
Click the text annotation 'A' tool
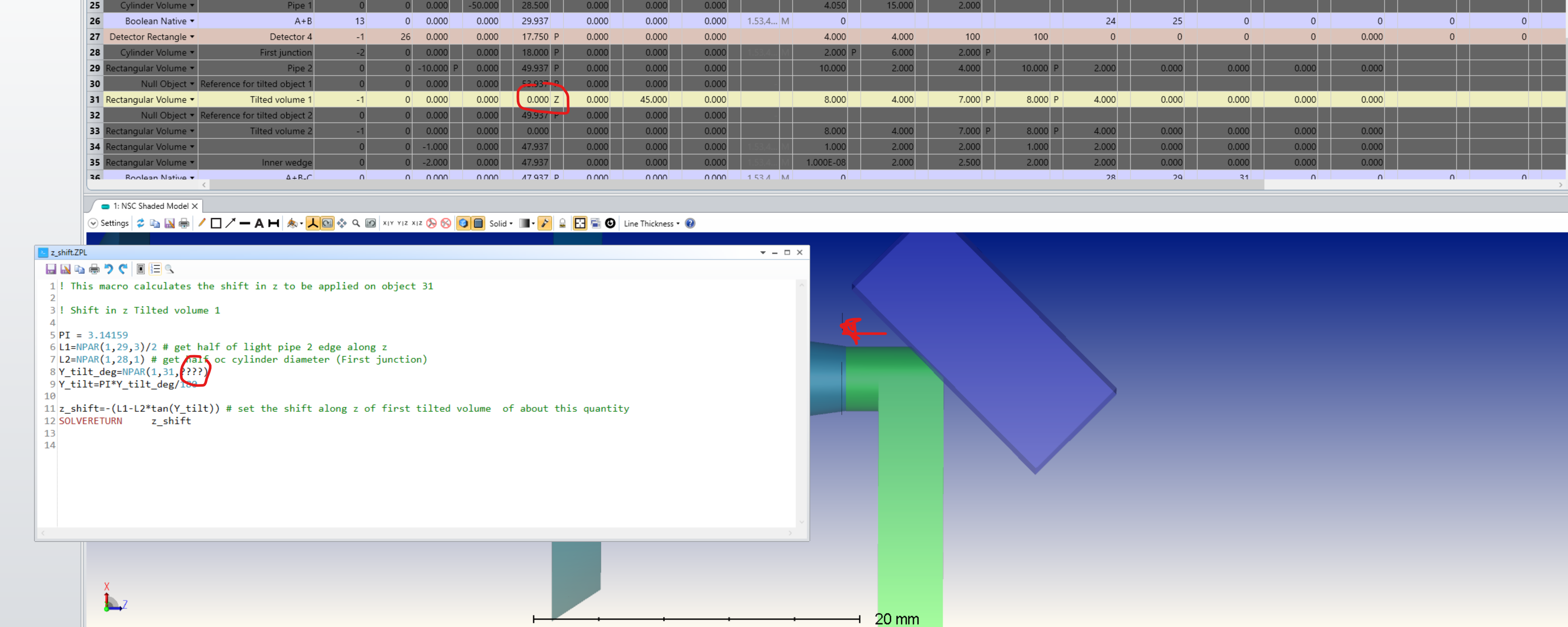coord(259,223)
